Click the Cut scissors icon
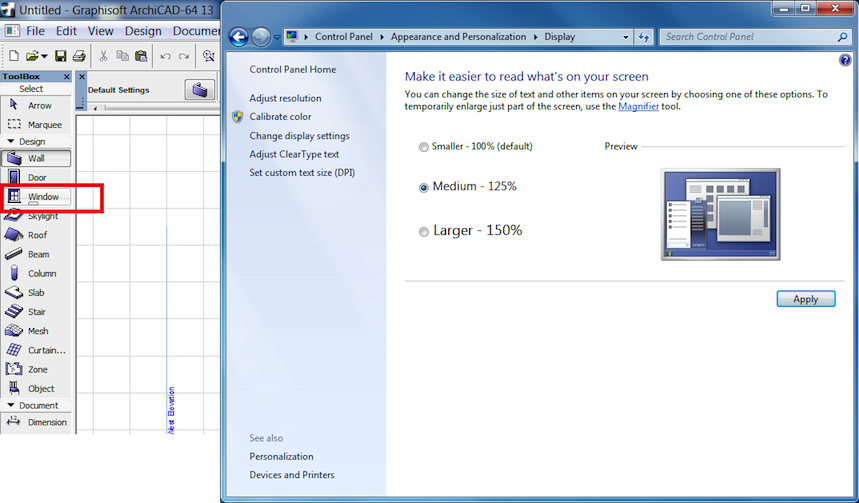This screenshot has width=859, height=503. [x=103, y=55]
